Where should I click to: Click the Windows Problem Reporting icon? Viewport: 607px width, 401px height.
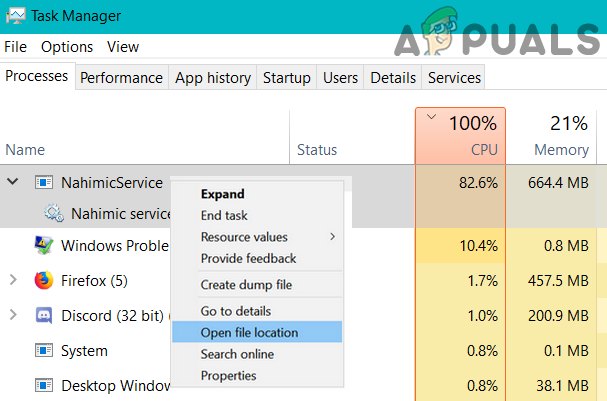(x=43, y=245)
